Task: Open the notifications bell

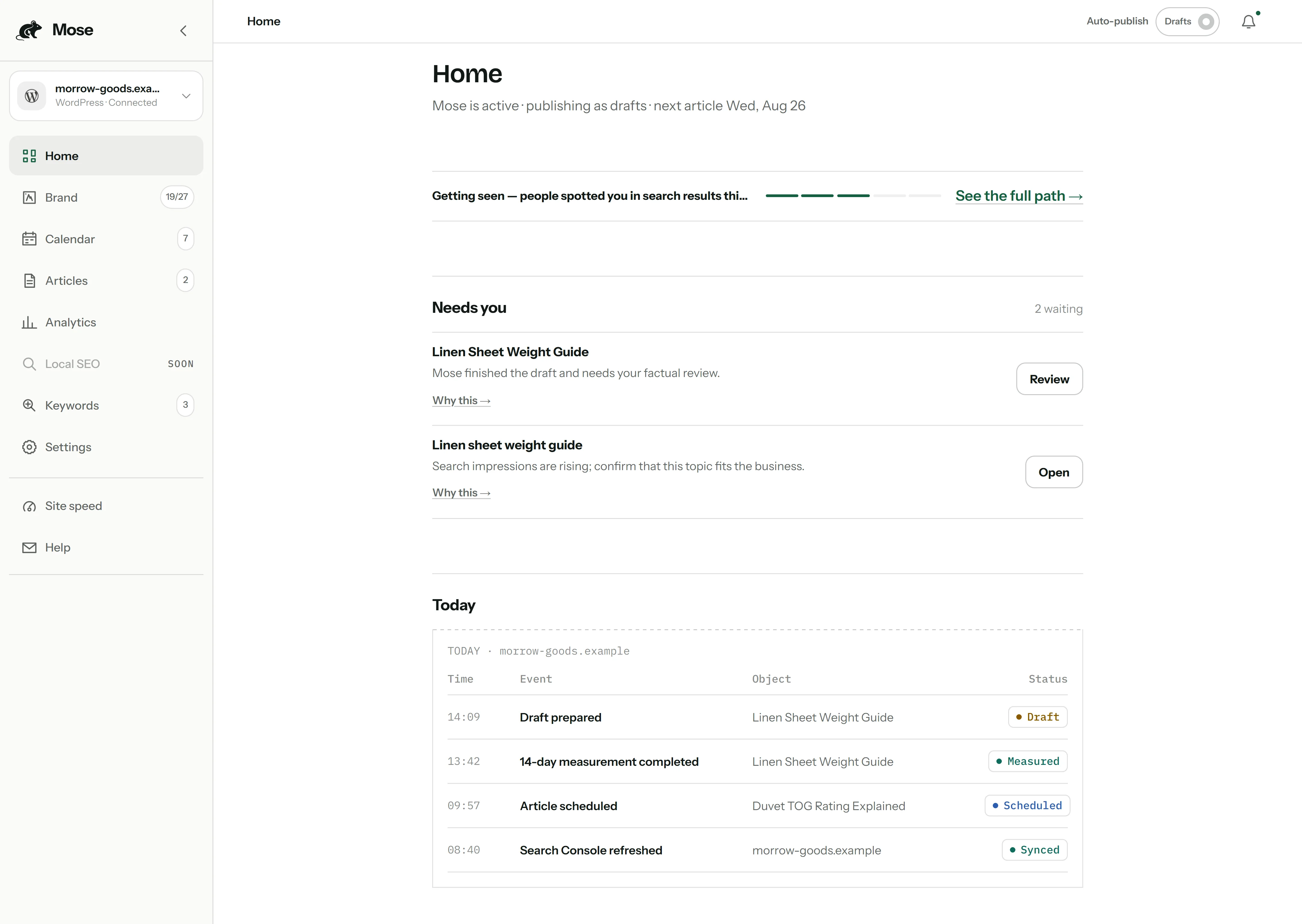Action: (x=1249, y=22)
